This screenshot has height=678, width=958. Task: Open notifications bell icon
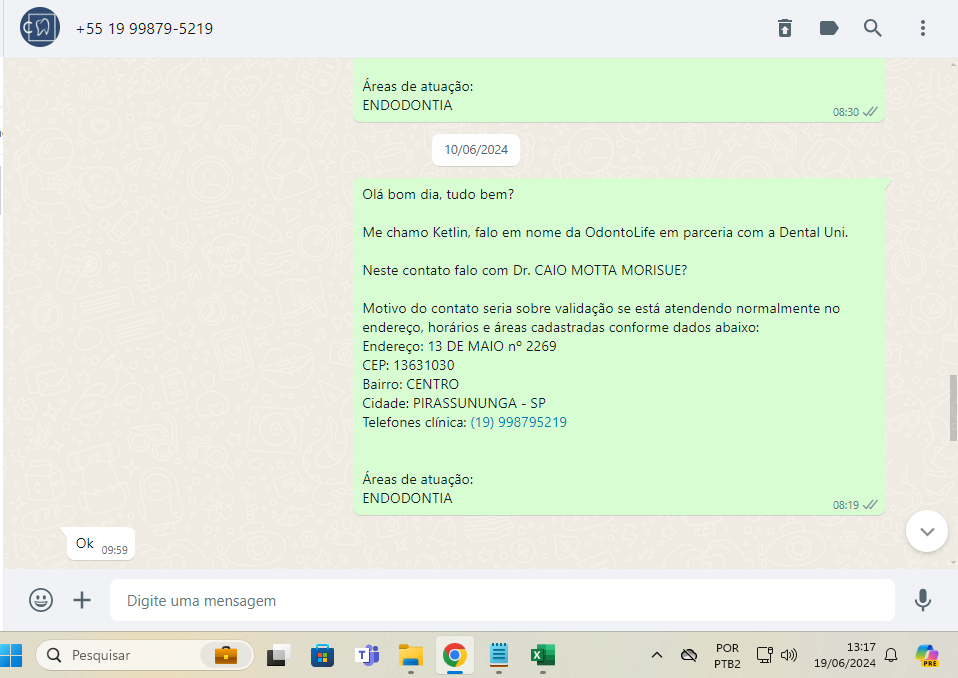[x=891, y=655]
